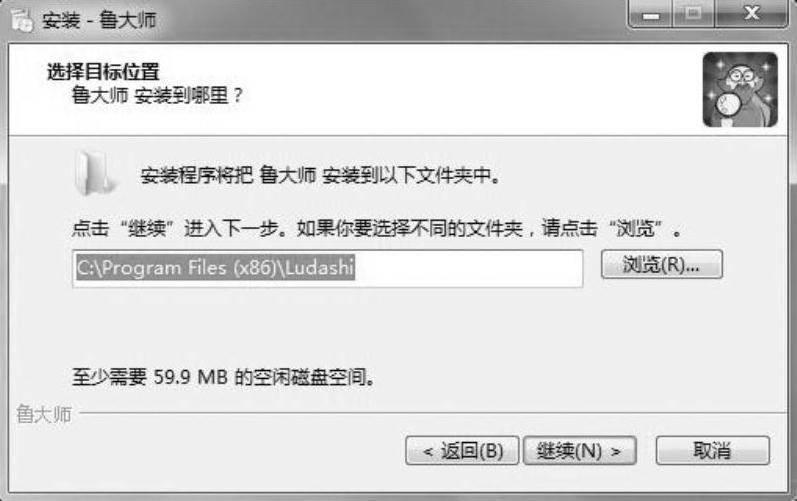797x501 pixels.
Task: Click the separator line next to 鲁大师 label
Action: pyautogui.click(x=433, y=413)
